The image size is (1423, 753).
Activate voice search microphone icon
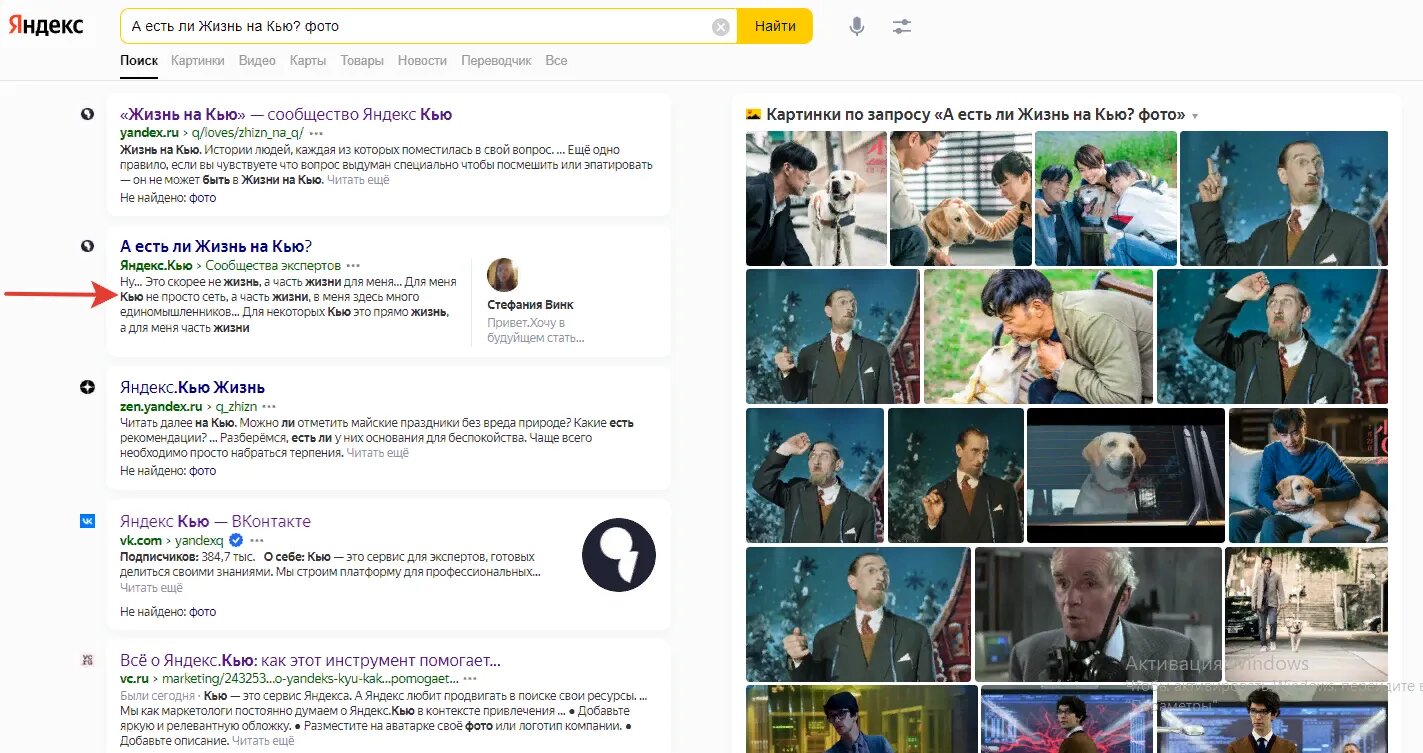coord(857,27)
